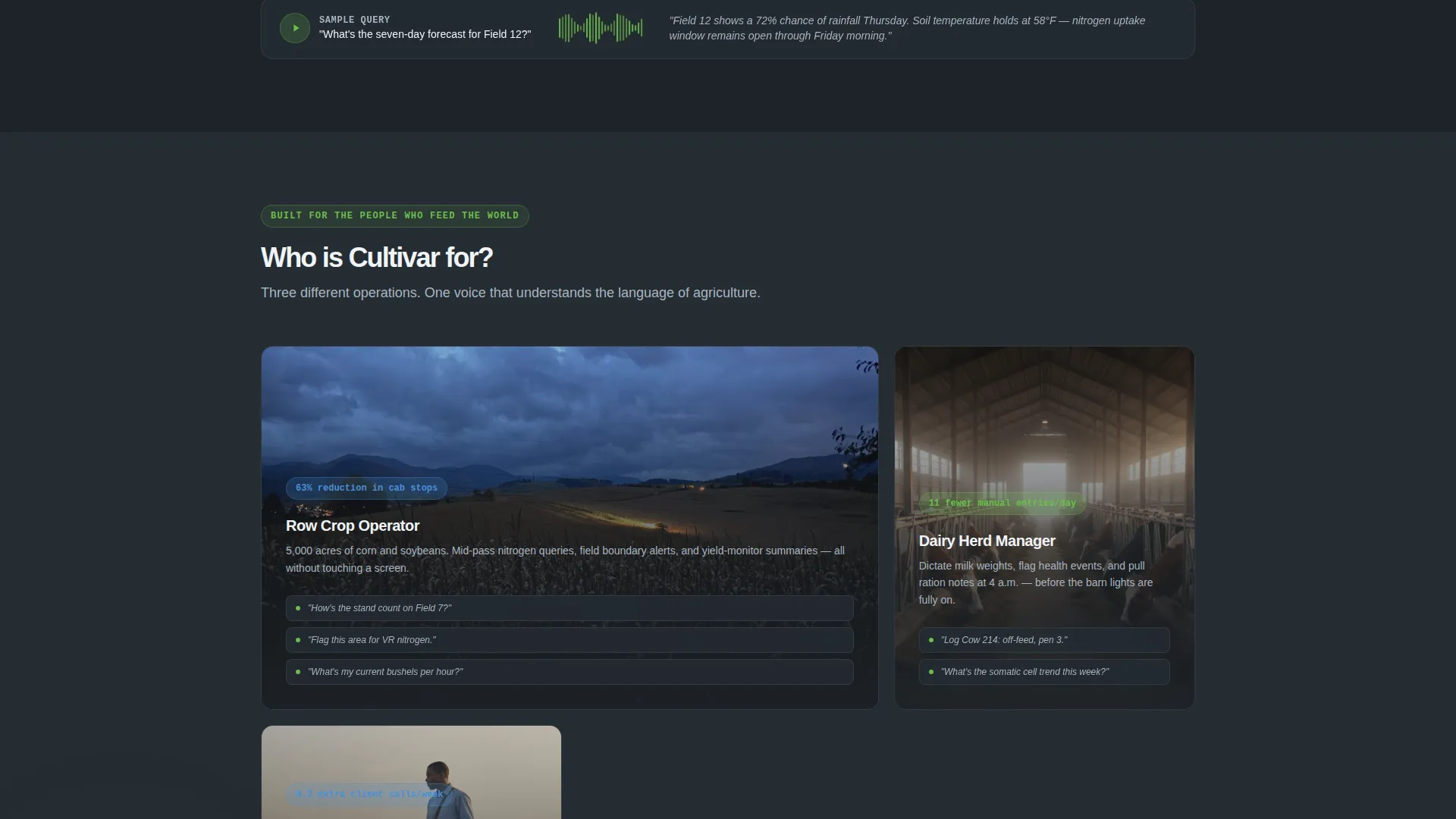The height and width of the screenshot is (819, 1456).
Task: Click the 'SAMPLE QUERY' label
Action: click(354, 20)
